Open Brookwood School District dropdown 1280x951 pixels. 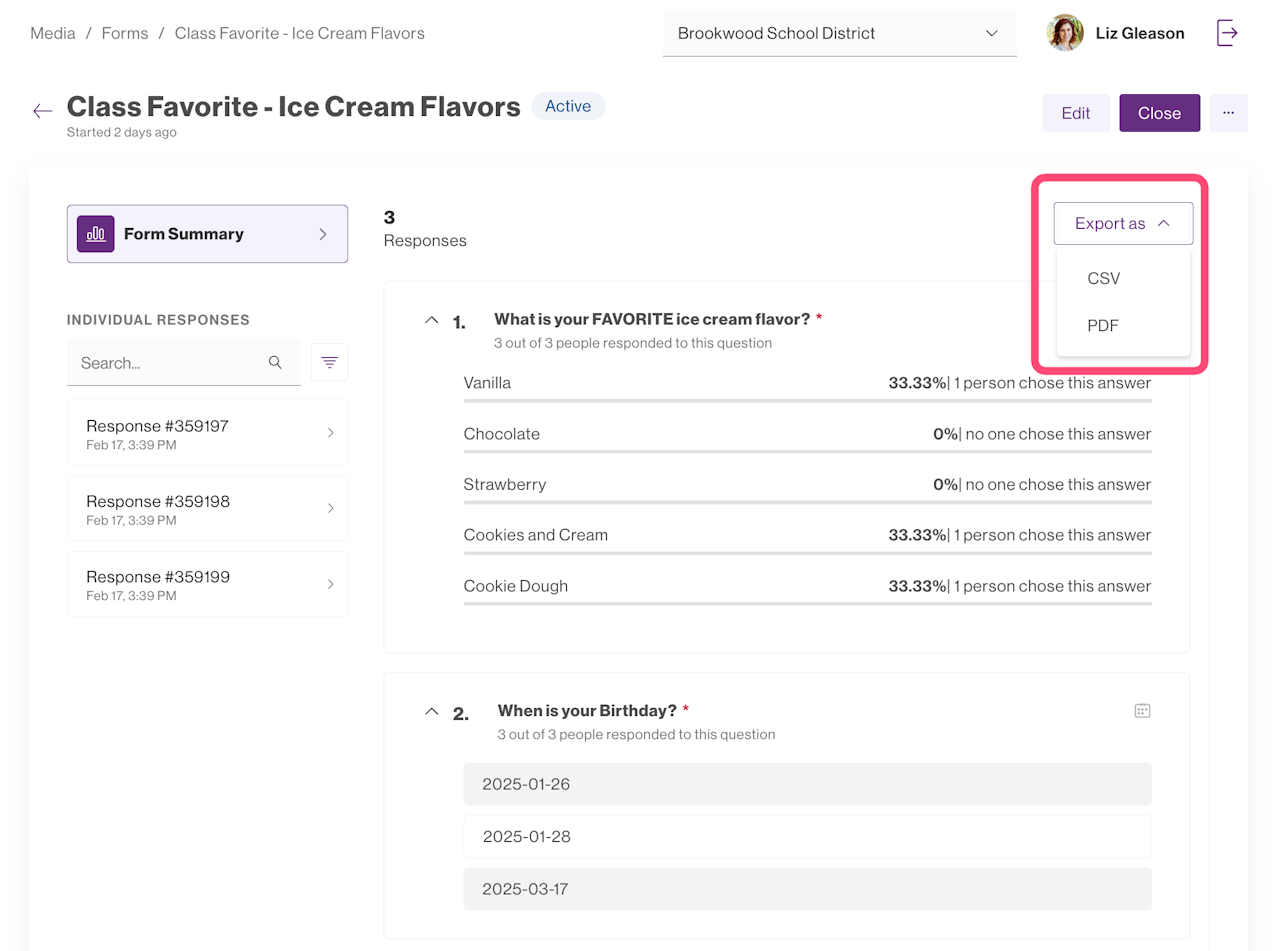pos(839,33)
